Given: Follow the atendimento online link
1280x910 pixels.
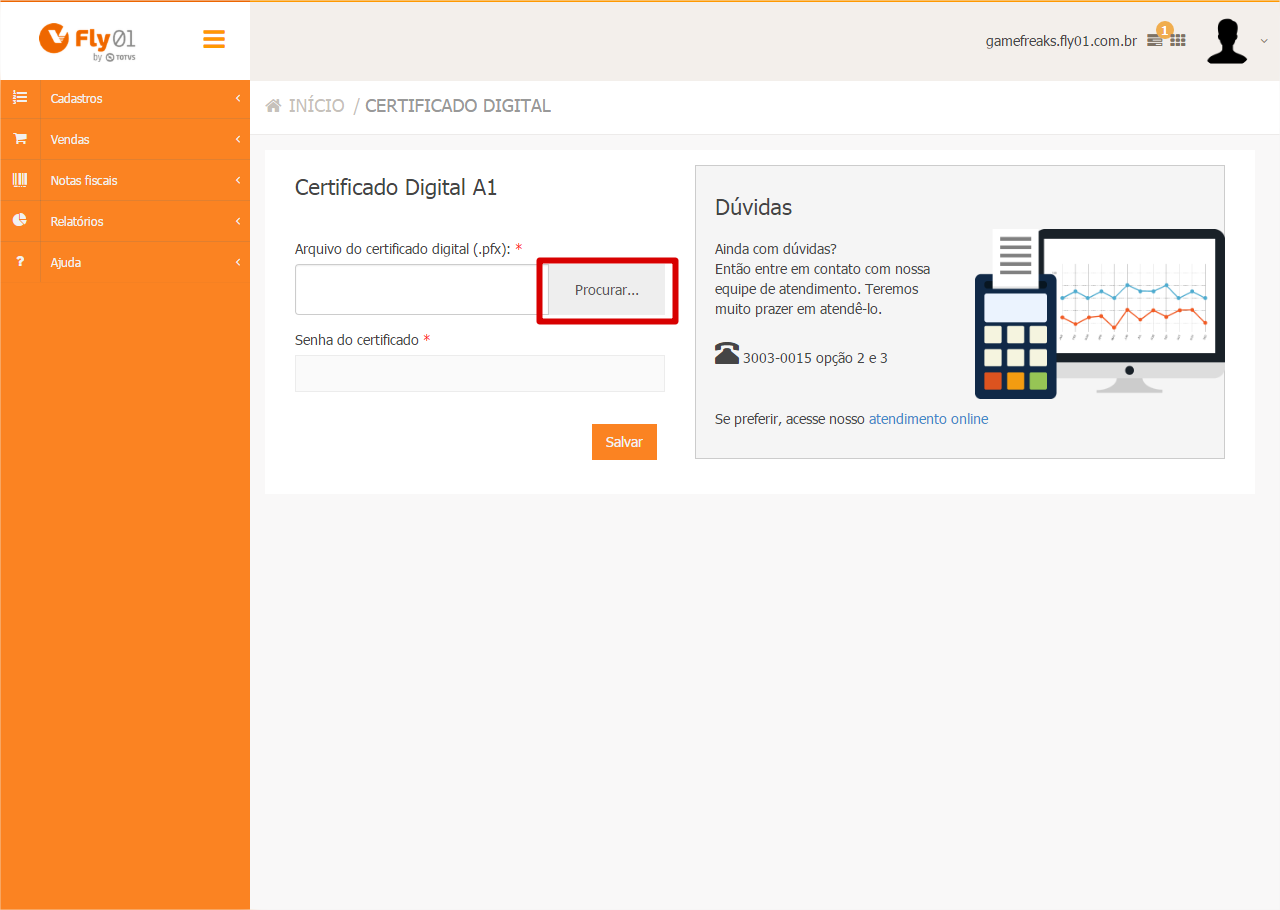Looking at the screenshot, I should (928, 419).
